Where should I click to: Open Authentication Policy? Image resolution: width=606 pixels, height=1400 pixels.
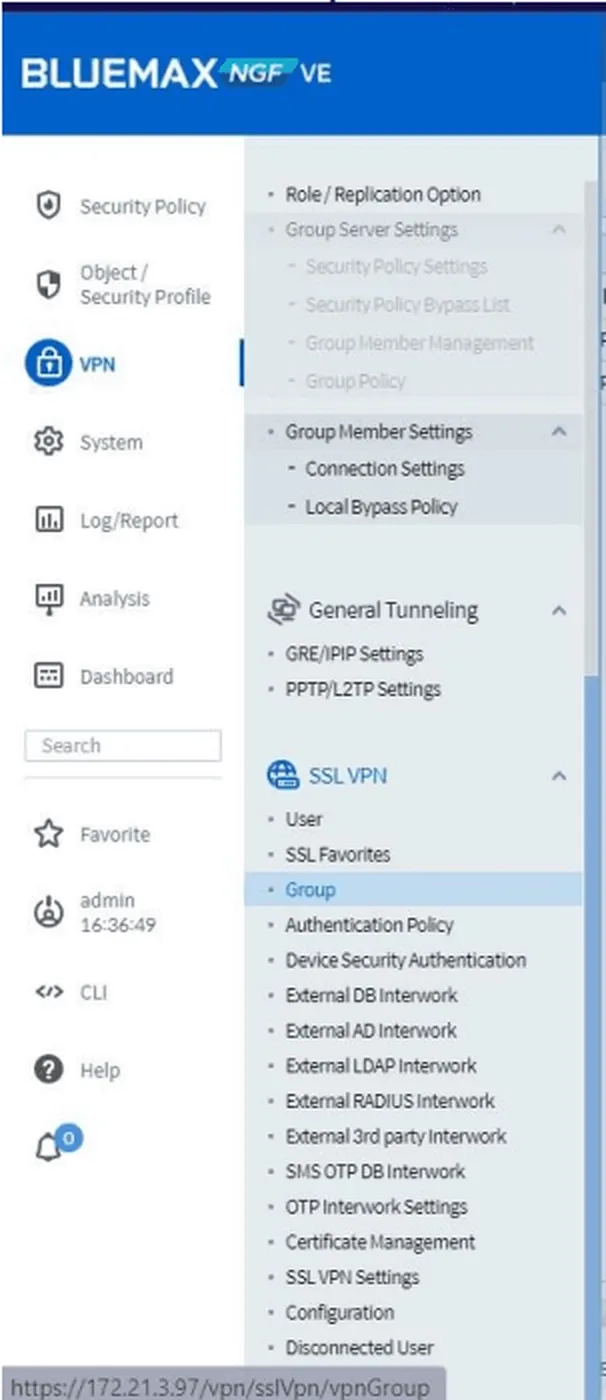(369, 925)
